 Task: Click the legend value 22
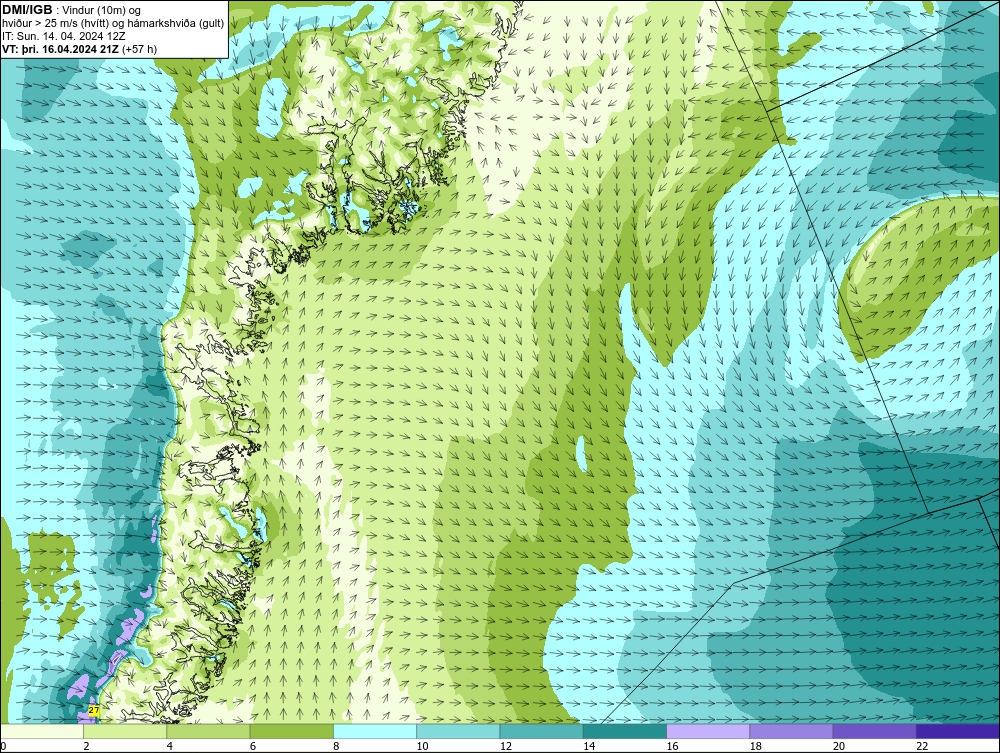[x=922, y=746]
